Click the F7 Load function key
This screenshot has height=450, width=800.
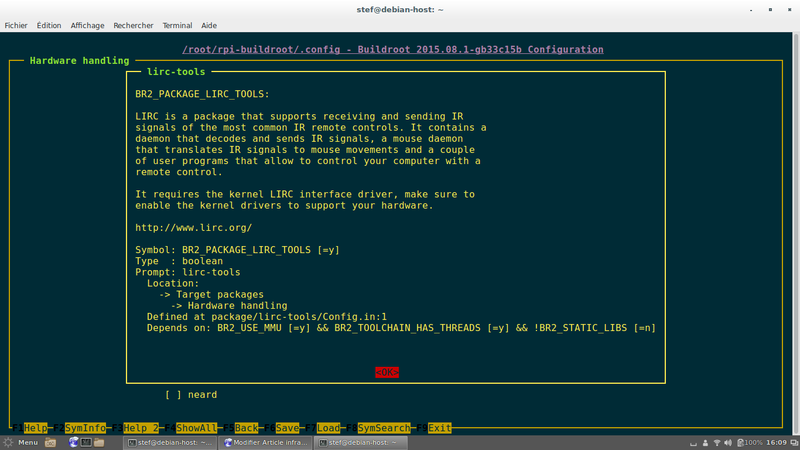tap(322, 428)
